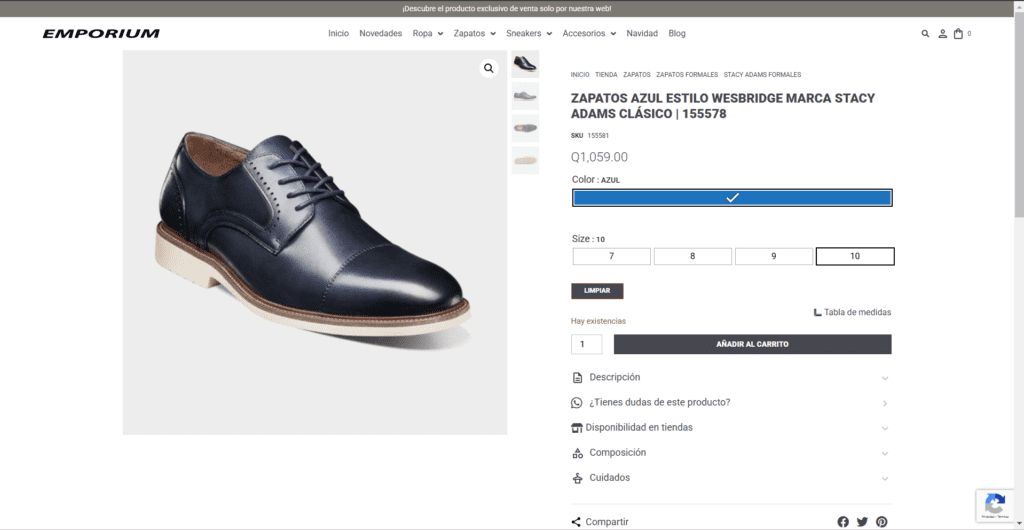
Task: Click the EMPORIUM logo
Action: click(101, 33)
